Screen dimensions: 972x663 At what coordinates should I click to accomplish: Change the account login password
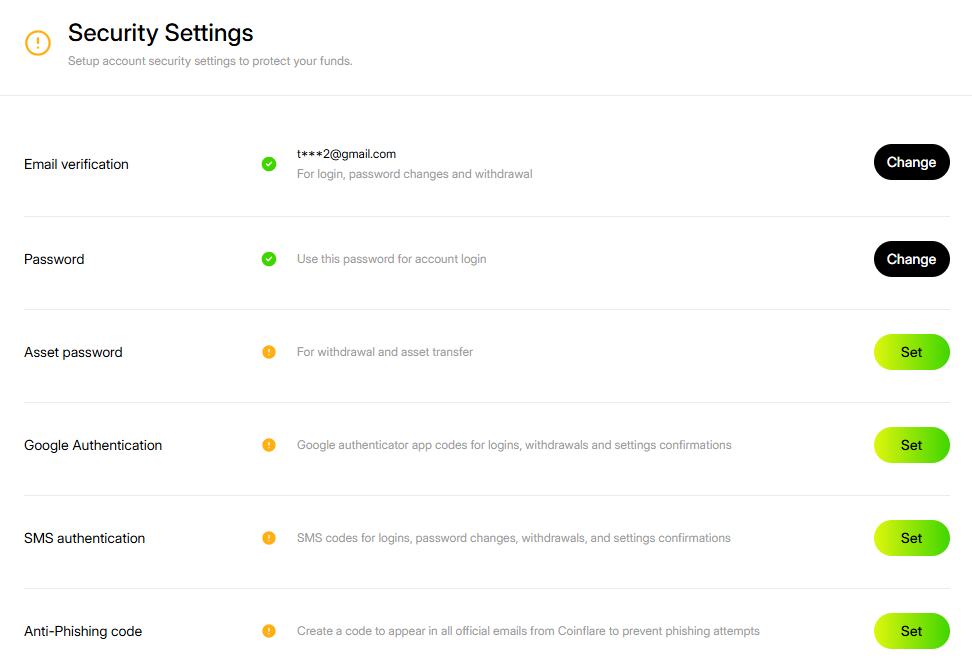pyautogui.click(x=911, y=259)
